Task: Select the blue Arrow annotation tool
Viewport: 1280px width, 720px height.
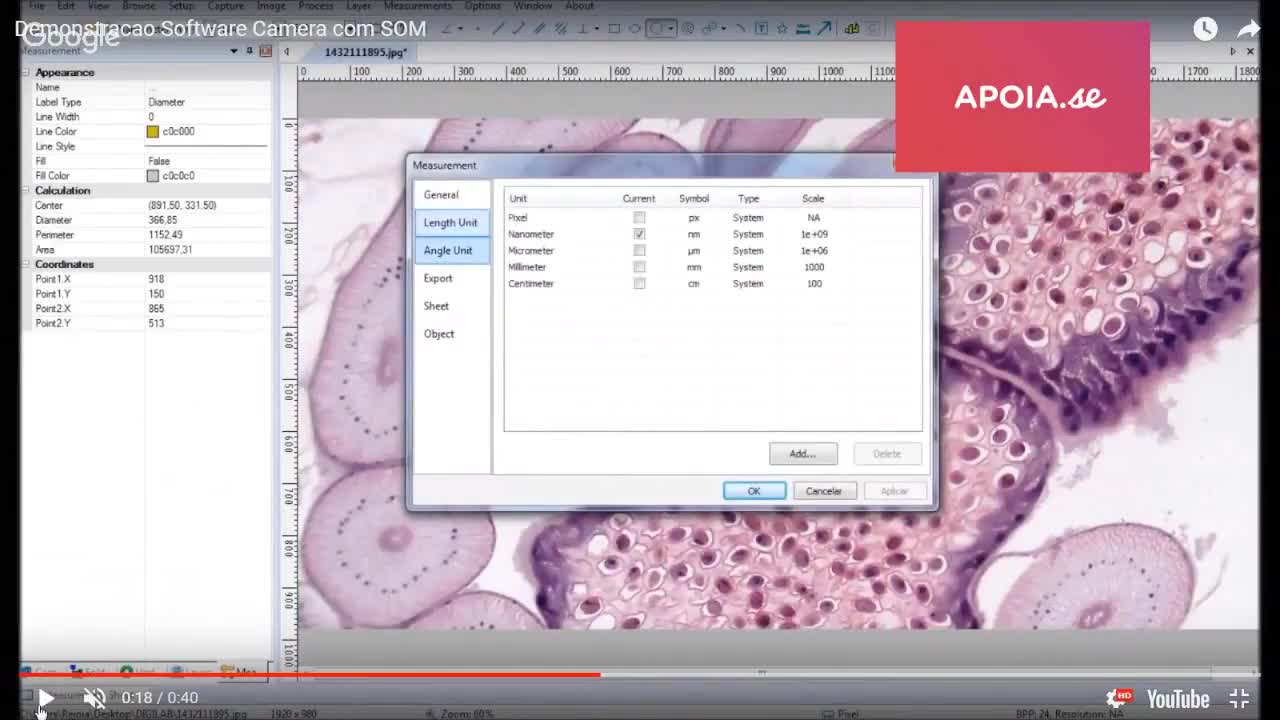Action: tap(824, 29)
